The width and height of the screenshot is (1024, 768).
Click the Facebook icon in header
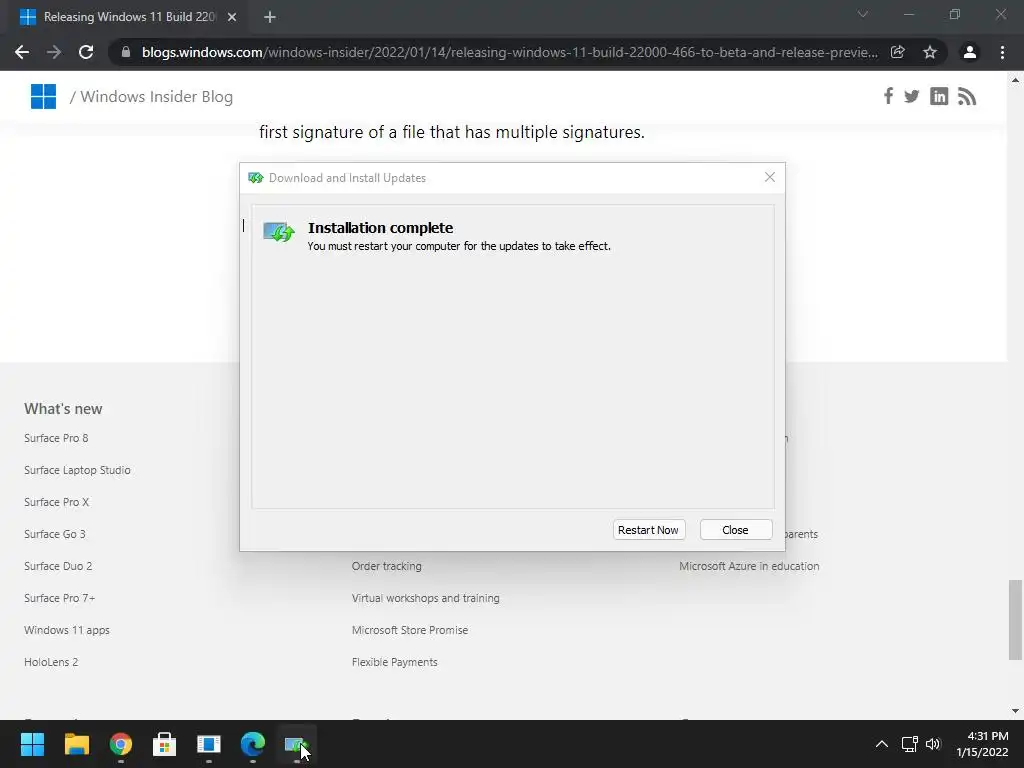point(888,97)
